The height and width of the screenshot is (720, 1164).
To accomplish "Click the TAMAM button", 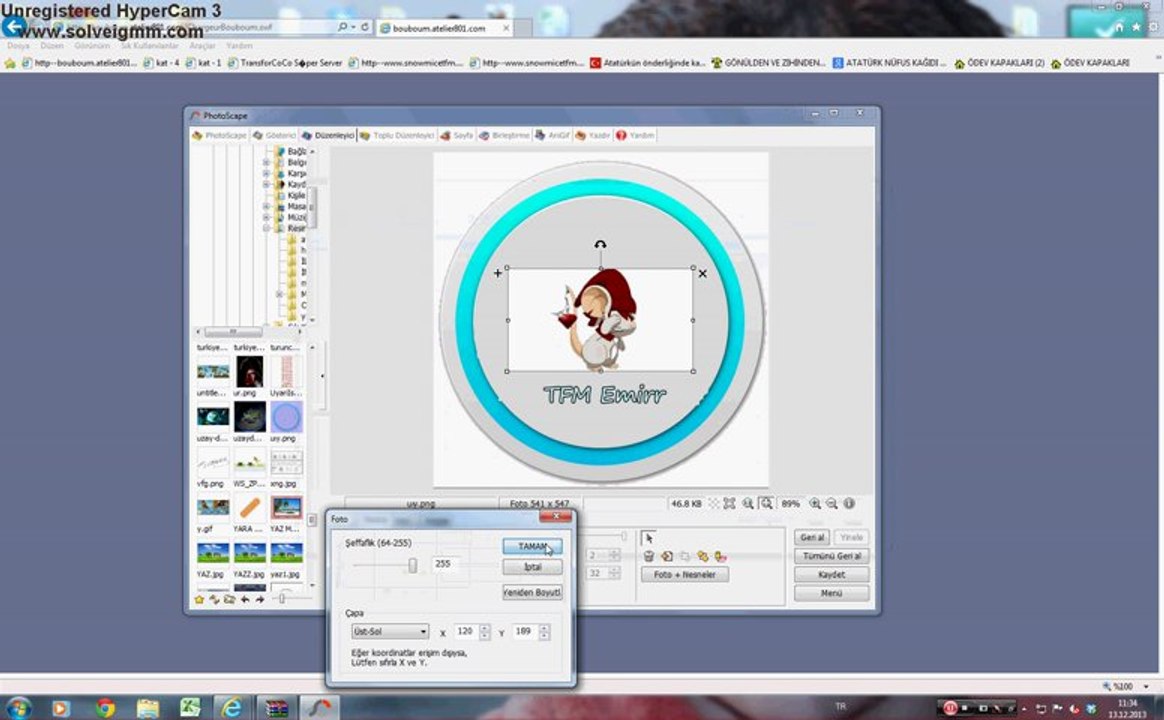I will [532, 546].
